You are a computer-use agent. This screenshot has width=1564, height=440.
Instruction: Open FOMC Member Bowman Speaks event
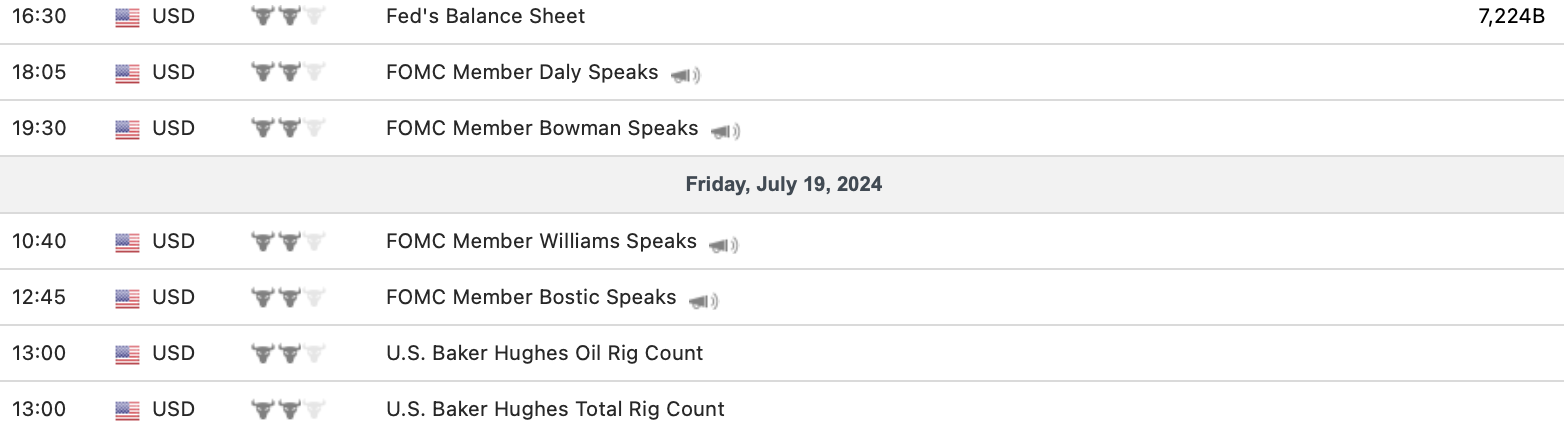click(542, 128)
